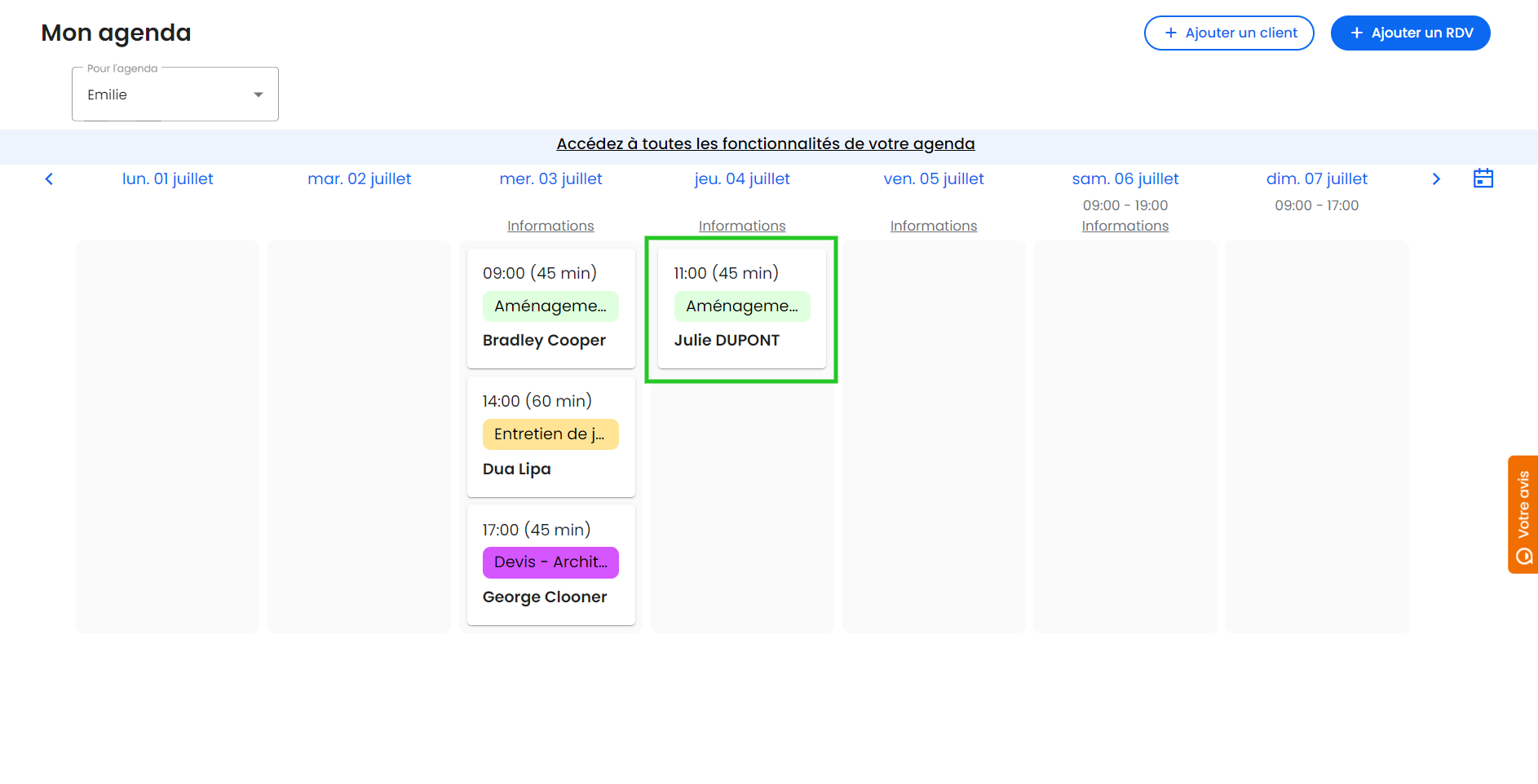The width and height of the screenshot is (1538, 784).
Task: Open the calendar date picker icon
Action: click(1483, 178)
